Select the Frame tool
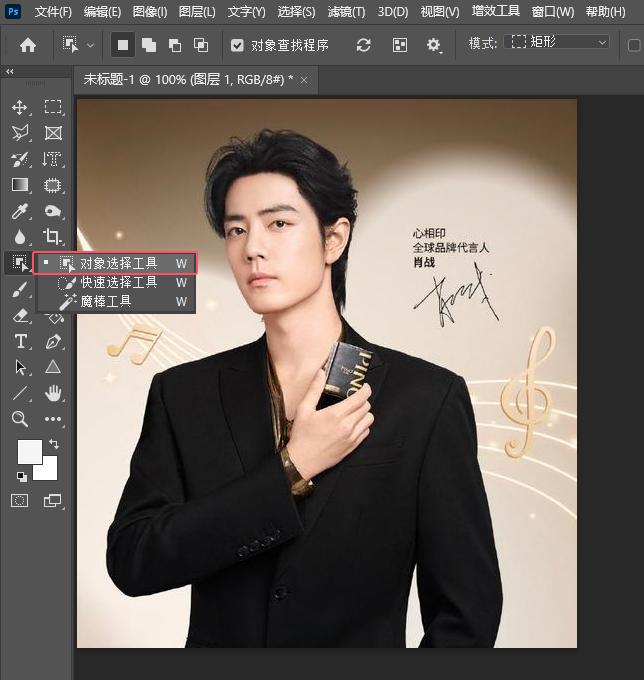This screenshot has height=680, width=644. [x=53, y=133]
